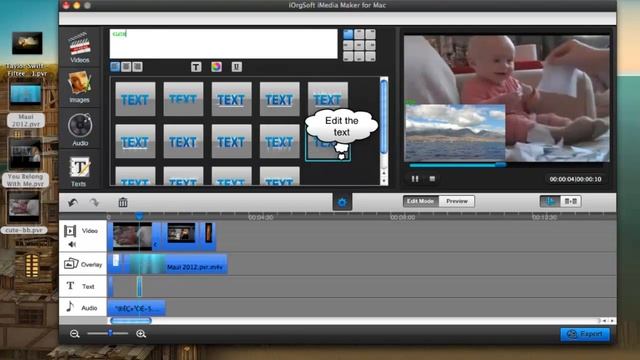The height and width of the screenshot is (360, 640).
Task: Set text position to top-right anchor
Action: point(370,34)
